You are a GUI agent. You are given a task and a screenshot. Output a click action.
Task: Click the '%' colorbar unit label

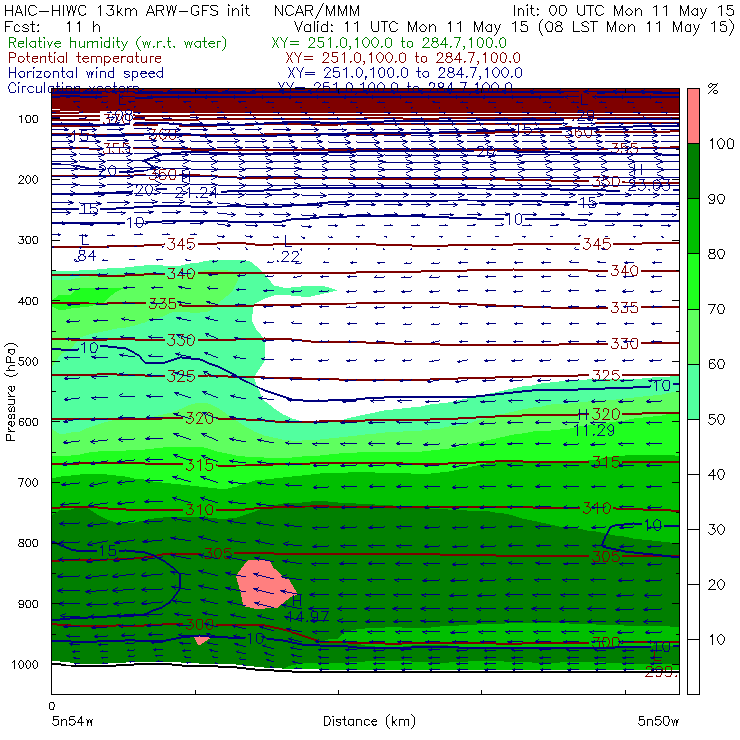coord(713,89)
